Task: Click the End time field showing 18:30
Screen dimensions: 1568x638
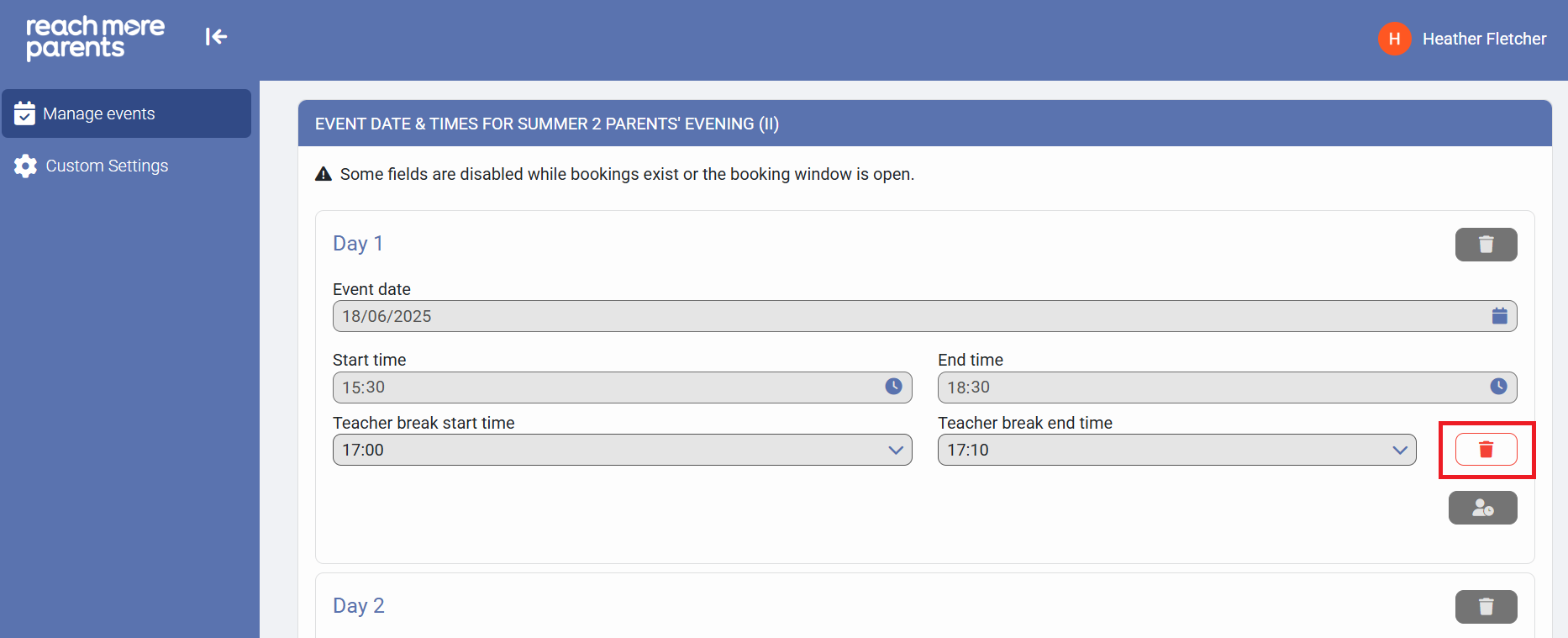Action: pos(1210,387)
